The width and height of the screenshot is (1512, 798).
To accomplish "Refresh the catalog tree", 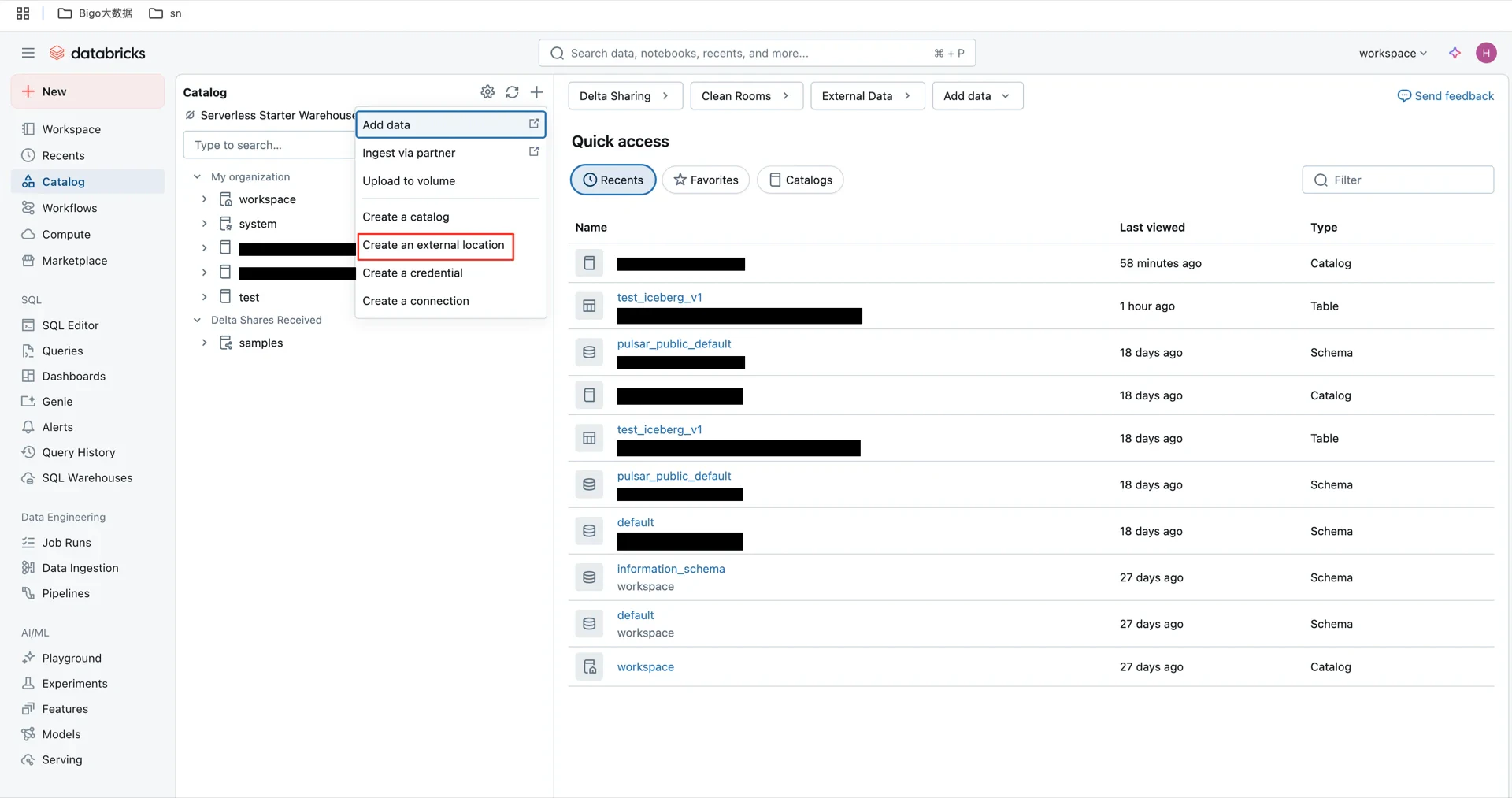I will click(512, 92).
